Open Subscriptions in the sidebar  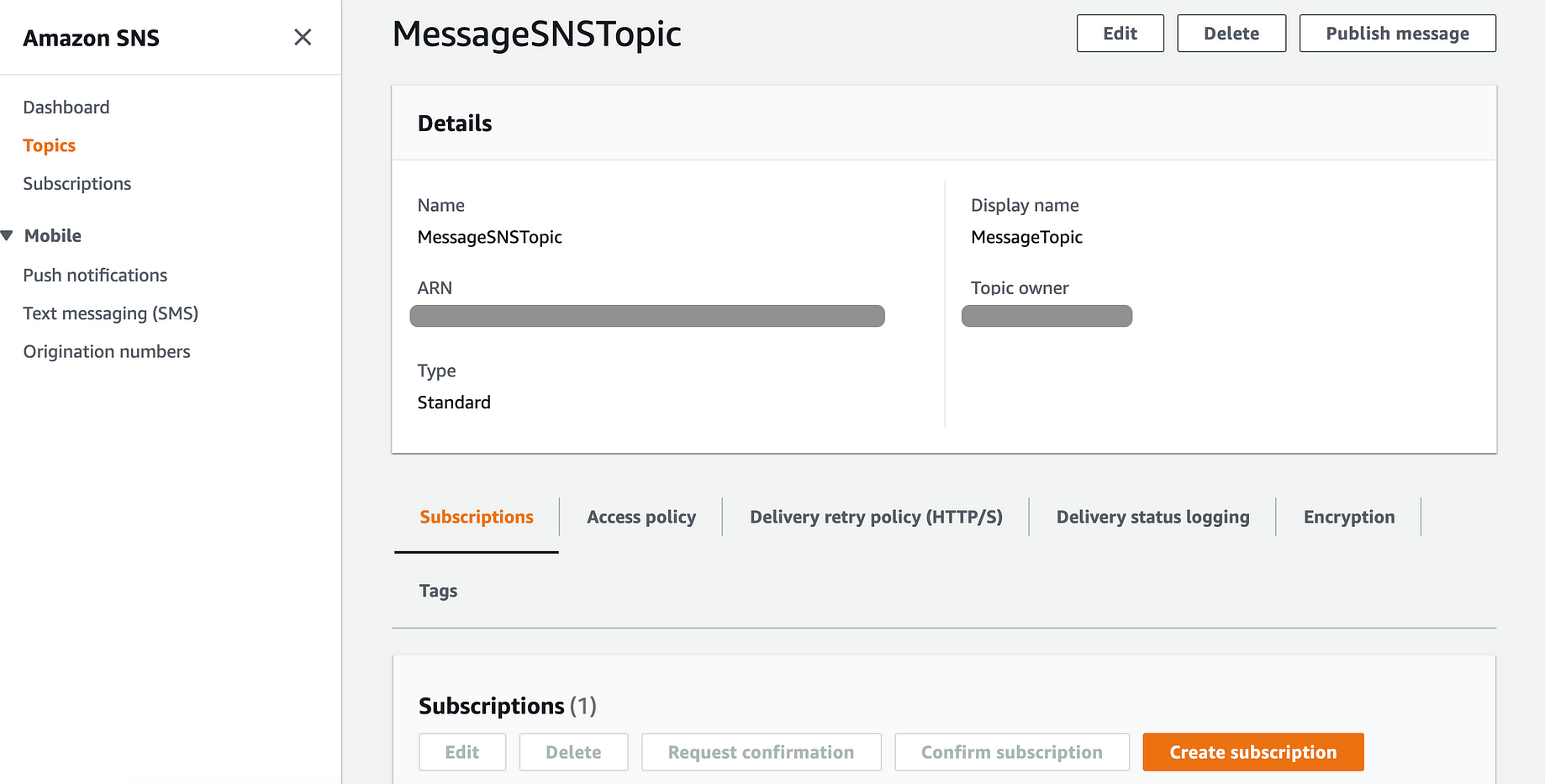[77, 184]
